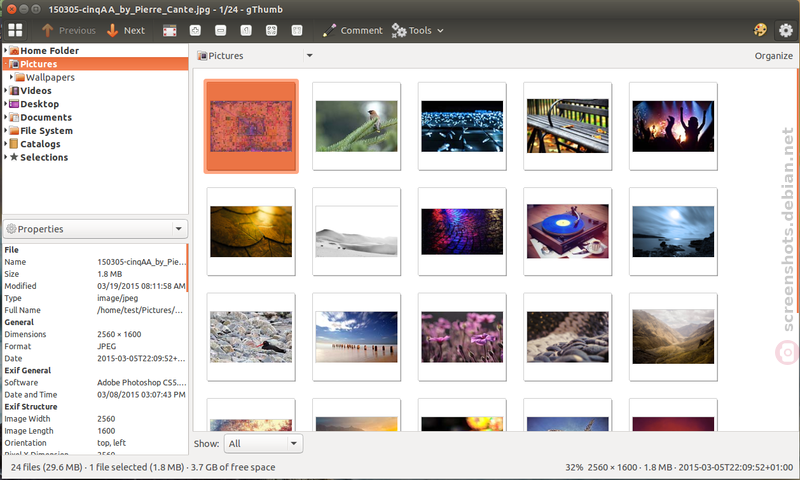Select the colorful cobblestone thumbnail
This screenshot has height=480, width=800.
(462, 232)
